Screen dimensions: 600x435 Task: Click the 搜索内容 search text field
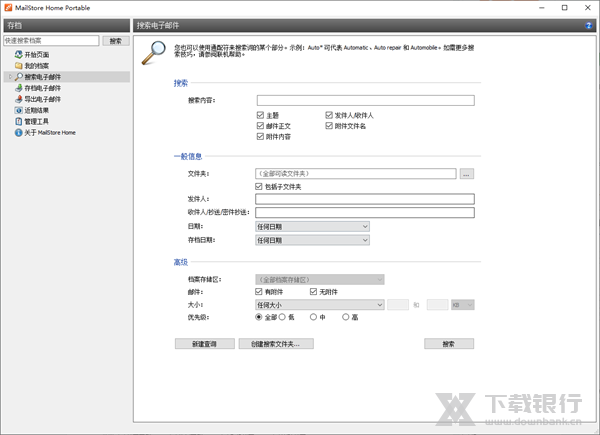365,100
